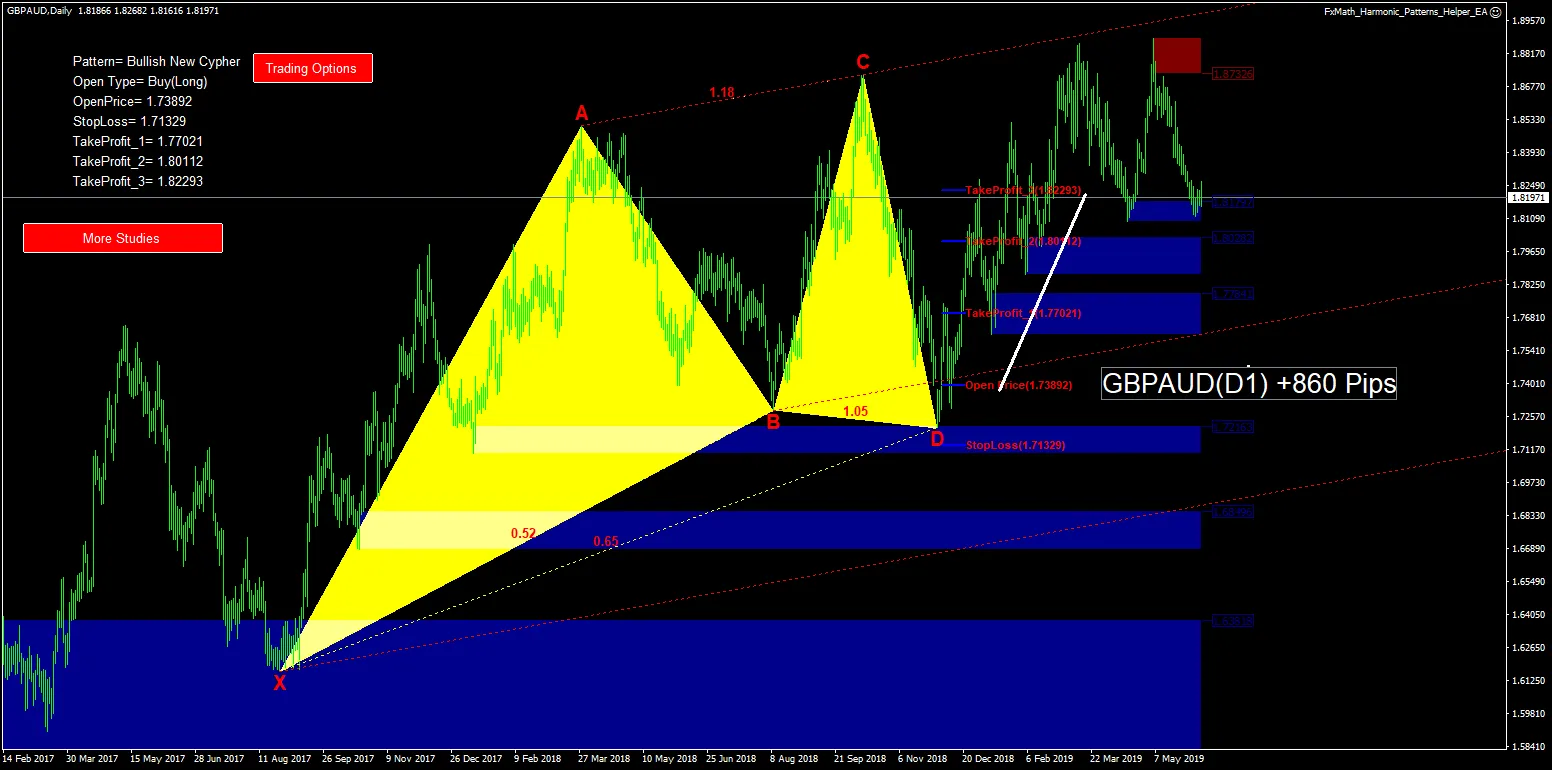Screen dimensions: 1552x770
Task: Click the StopLoss(1.71329) level label
Action: 1016,445
